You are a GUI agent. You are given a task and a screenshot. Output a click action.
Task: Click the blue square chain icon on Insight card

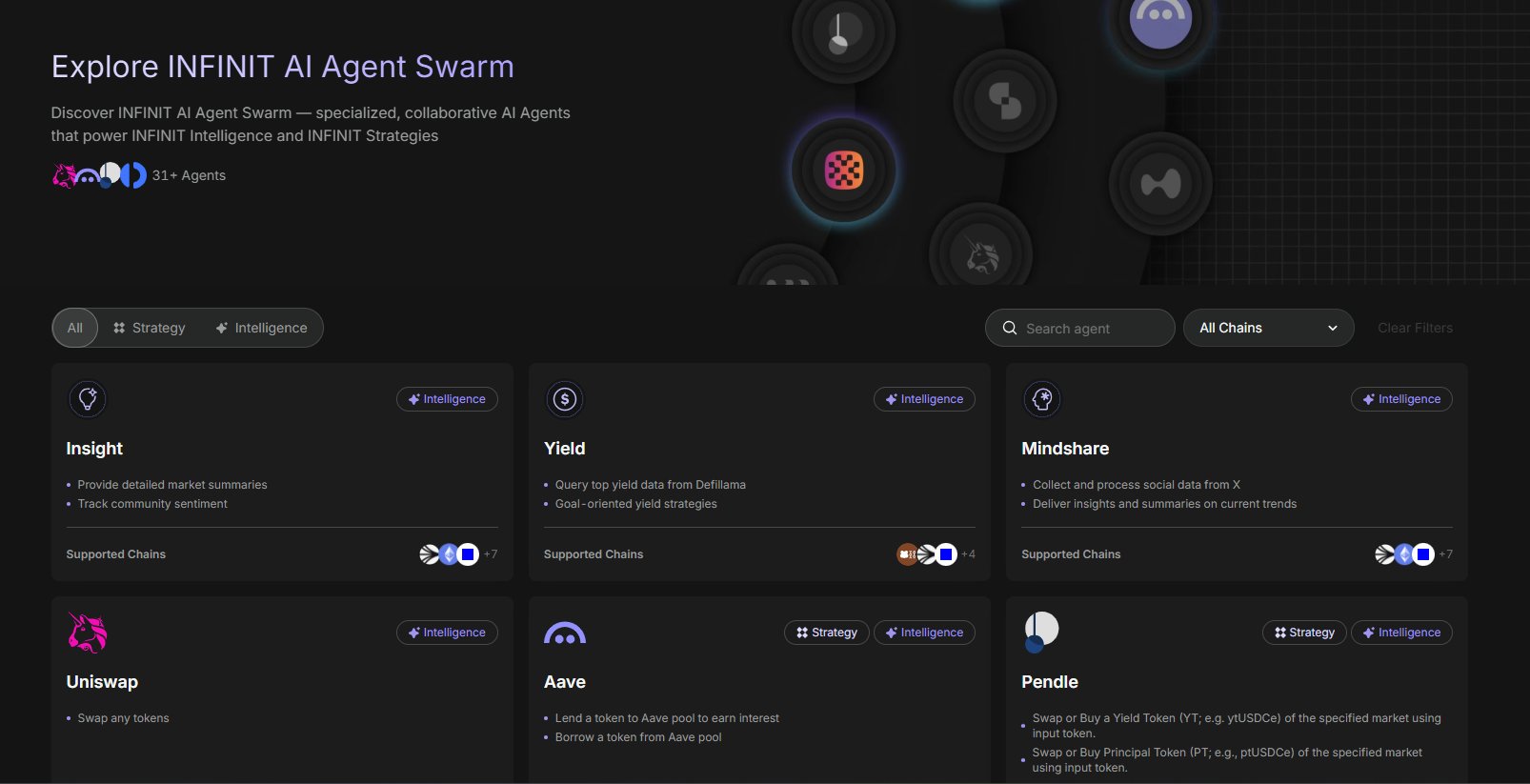(x=468, y=554)
